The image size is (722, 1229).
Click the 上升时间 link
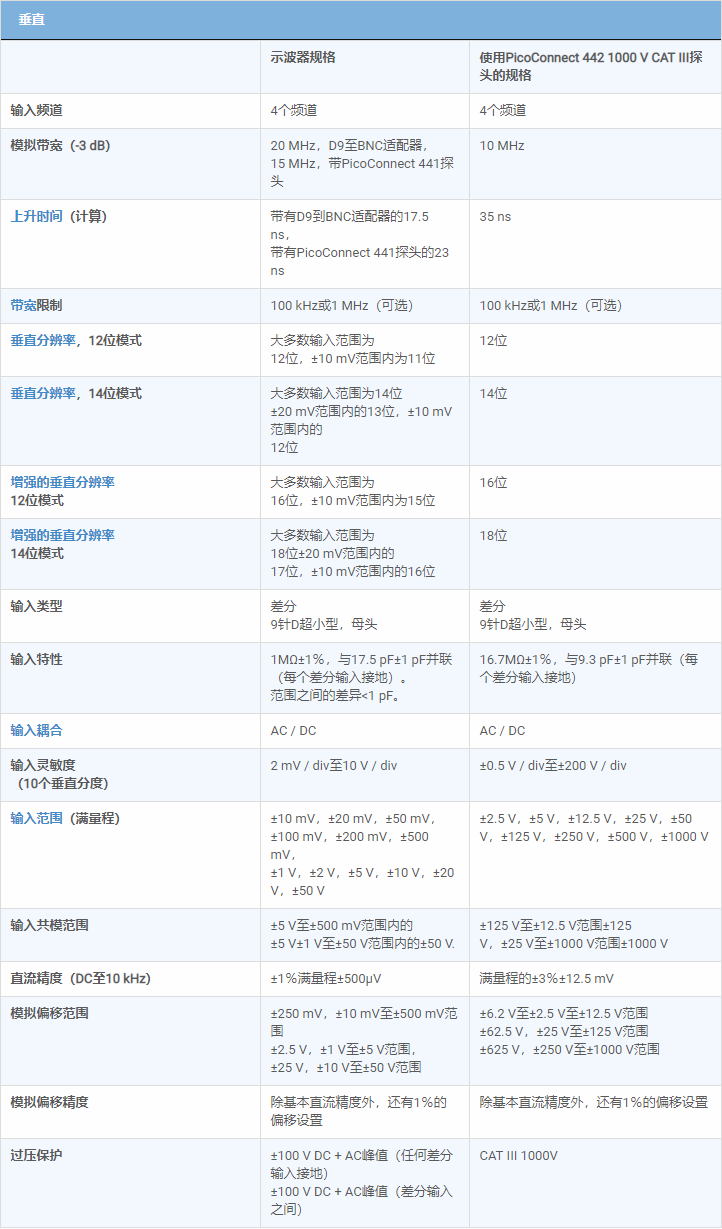tap(36, 217)
